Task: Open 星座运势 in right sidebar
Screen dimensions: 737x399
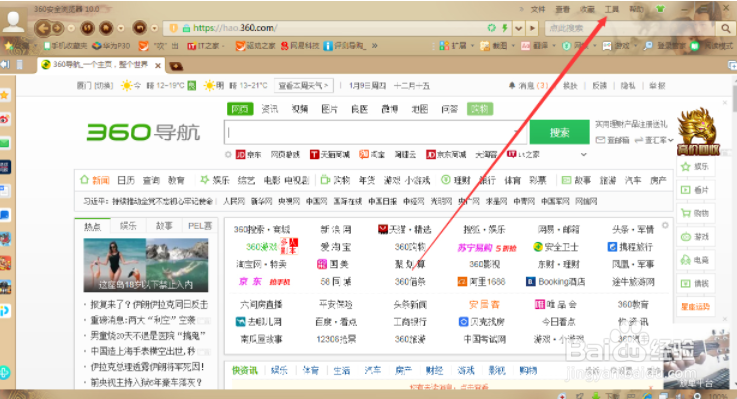Action: (696, 307)
